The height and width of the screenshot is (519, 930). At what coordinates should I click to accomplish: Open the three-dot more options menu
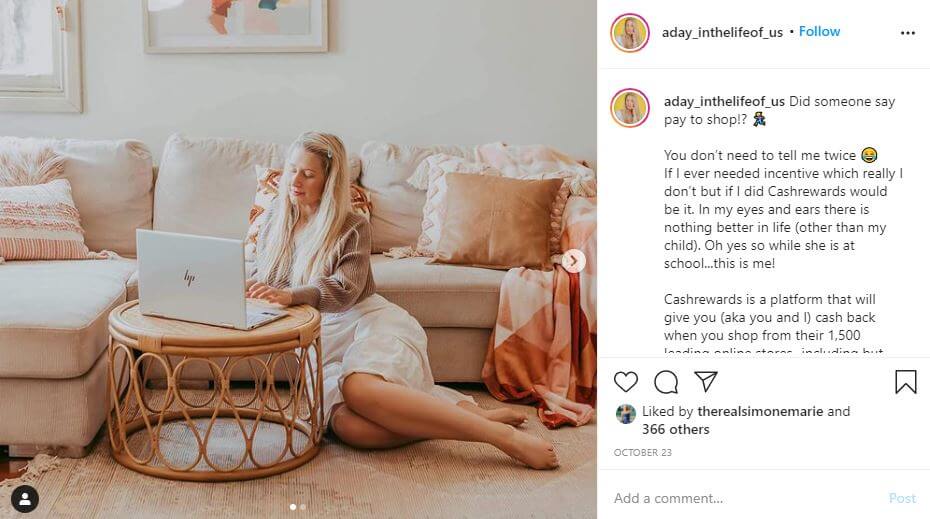point(907,33)
